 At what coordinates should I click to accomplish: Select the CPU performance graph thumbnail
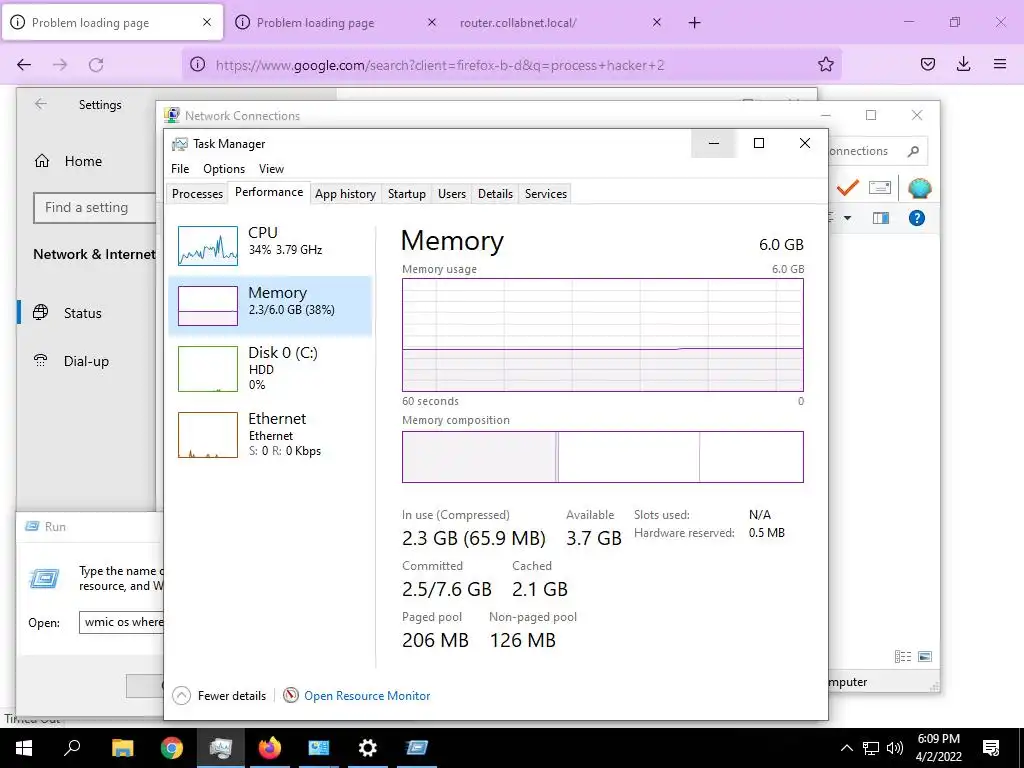pos(208,246)
